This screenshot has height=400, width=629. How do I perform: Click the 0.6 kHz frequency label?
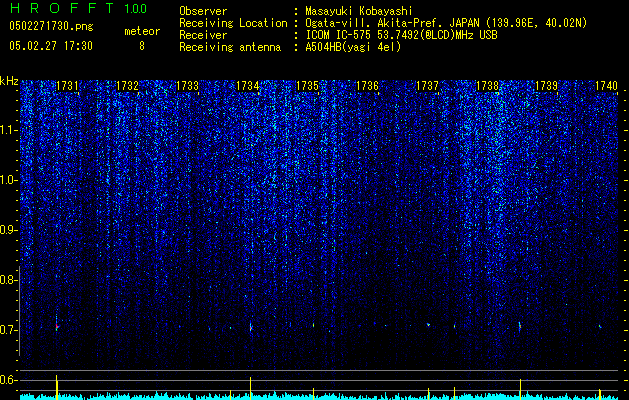pyautogui.click(x=8, y=380)
